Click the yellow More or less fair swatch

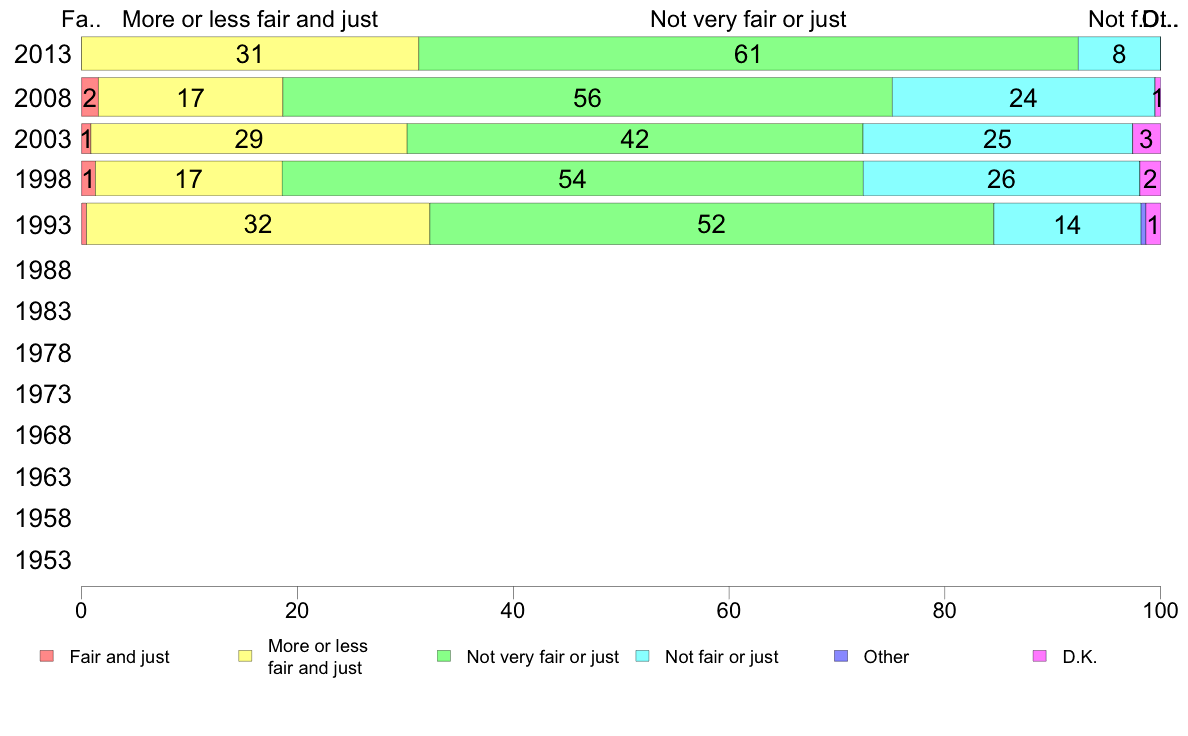pos(244,657)
